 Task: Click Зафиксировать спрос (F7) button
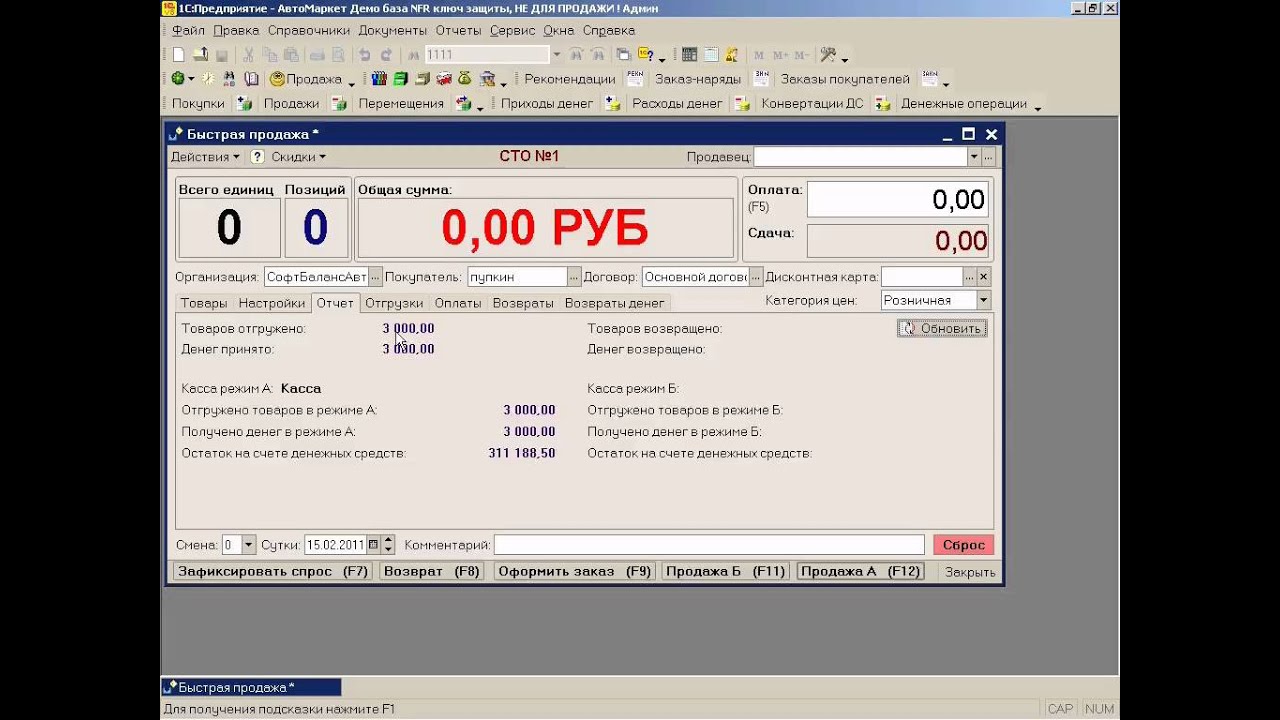(273, 572)
